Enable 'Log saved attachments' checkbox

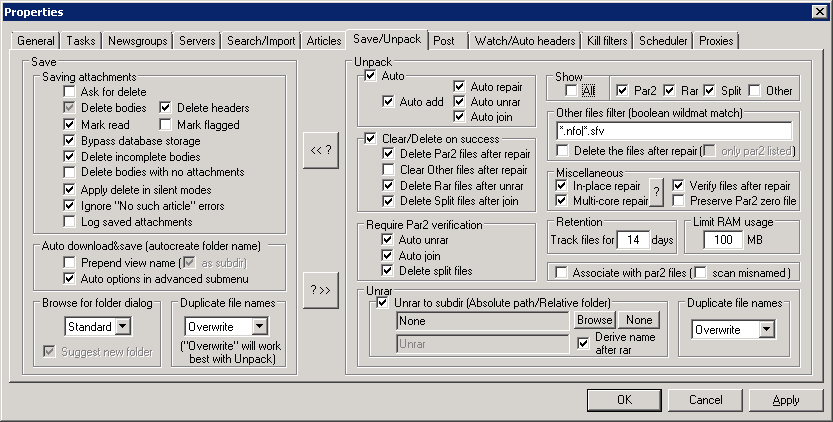click(x=69, y=221)
